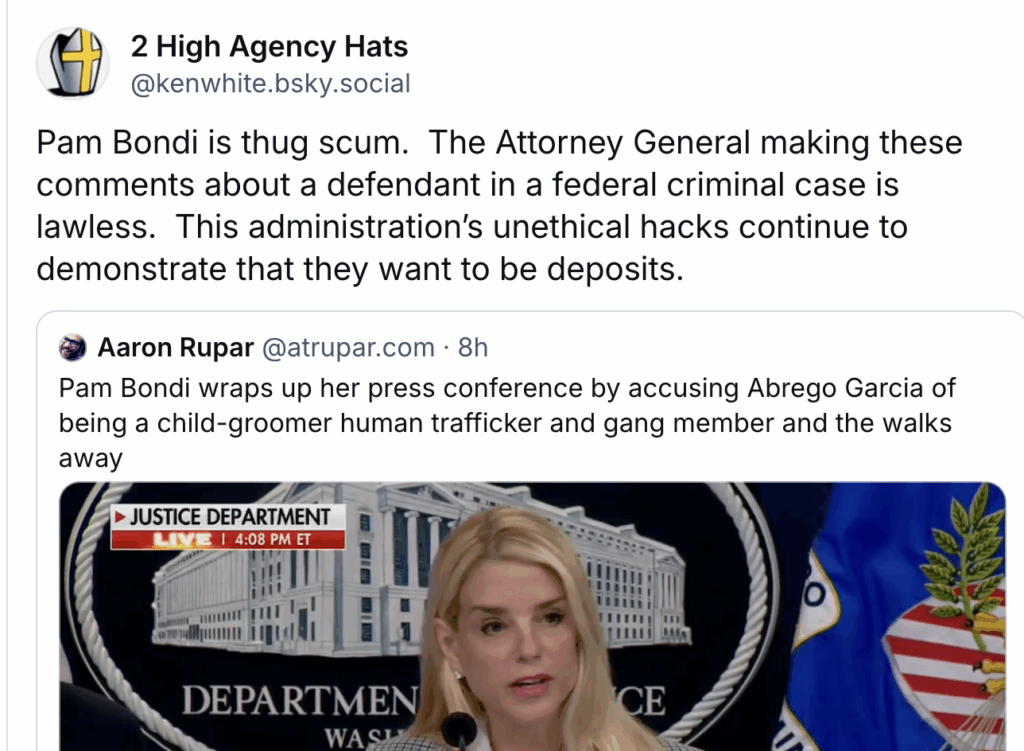Click the red "LIVE 4:08 PM ET" badge
Screen dimensions: 1024x751
click(x=227, y=539)
